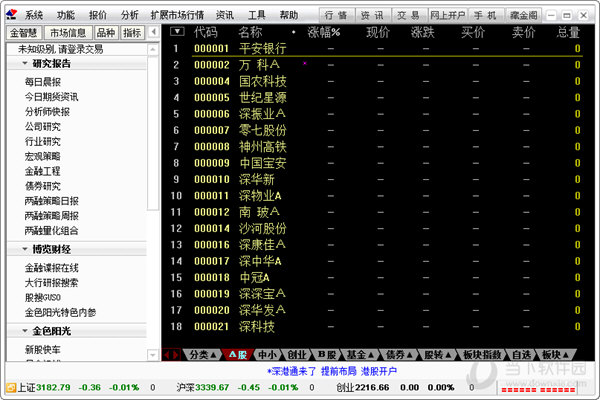This screenshot has height=400, width=600.
Task: Click the red left-right arrows beside bottom tabs
Action: (171, 355)
